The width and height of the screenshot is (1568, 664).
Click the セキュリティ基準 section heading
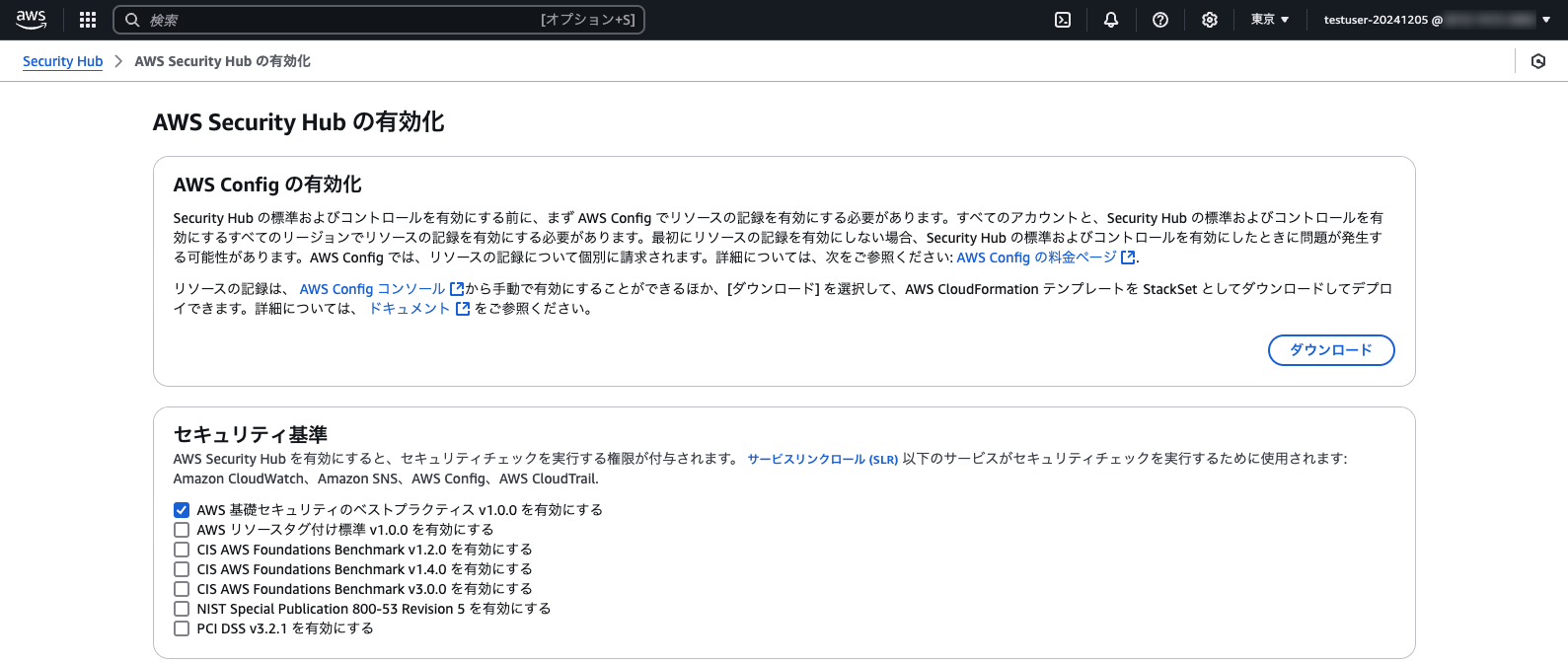[x=251, y=434]
